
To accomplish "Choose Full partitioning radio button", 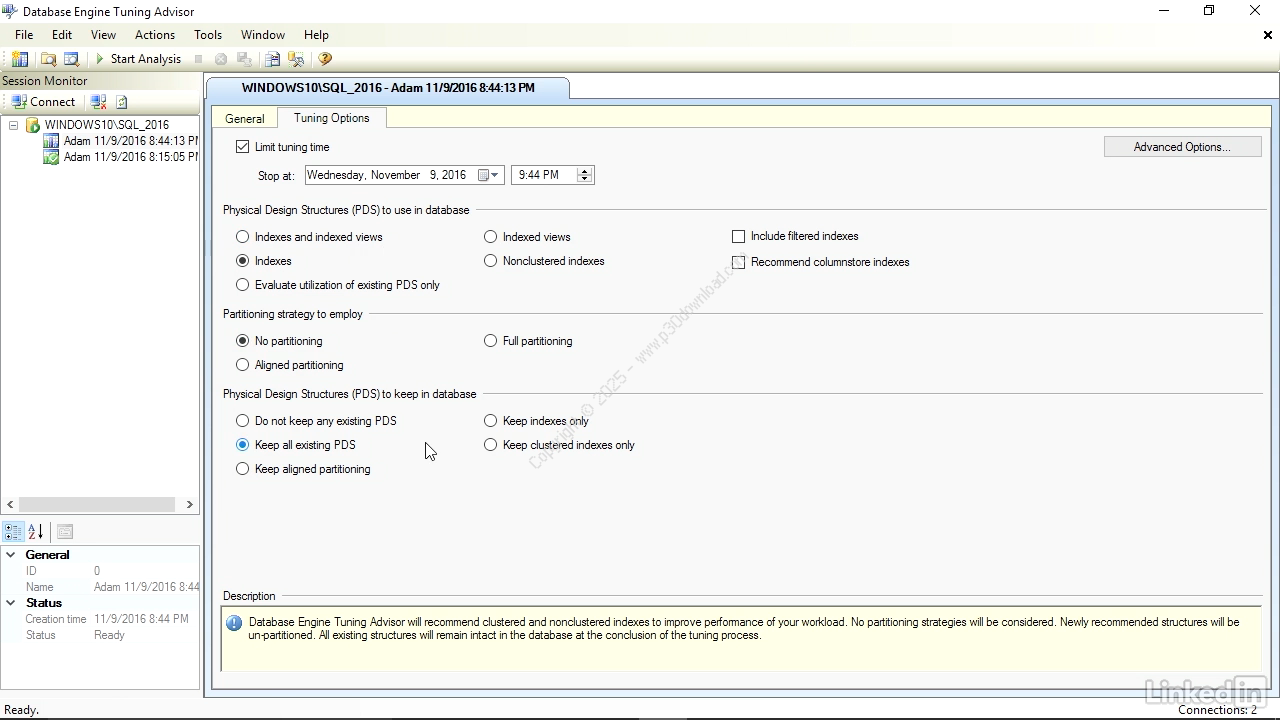I will pos(490,341).
